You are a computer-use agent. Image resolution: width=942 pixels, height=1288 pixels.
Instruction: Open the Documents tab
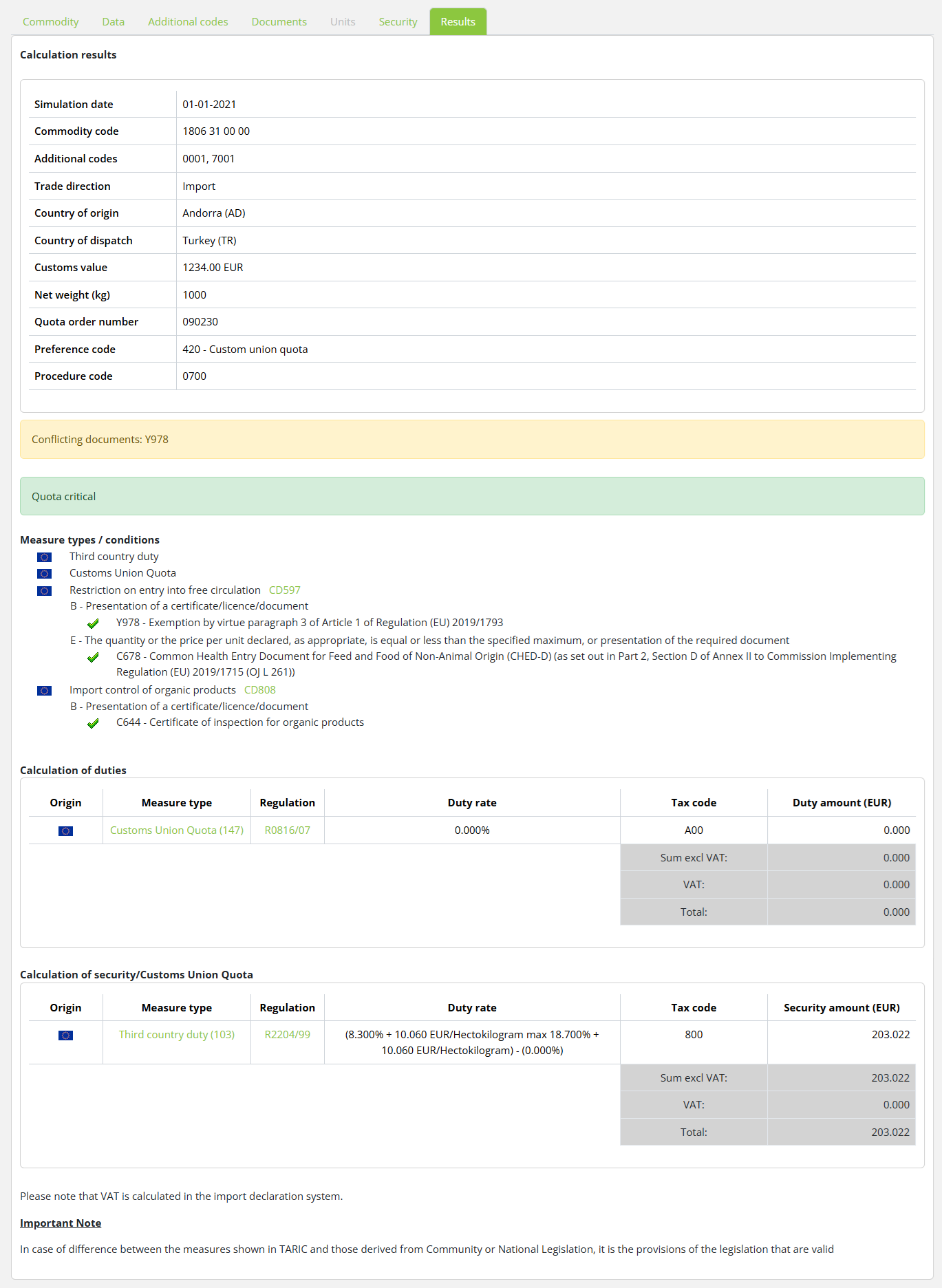tap(279, 22)
